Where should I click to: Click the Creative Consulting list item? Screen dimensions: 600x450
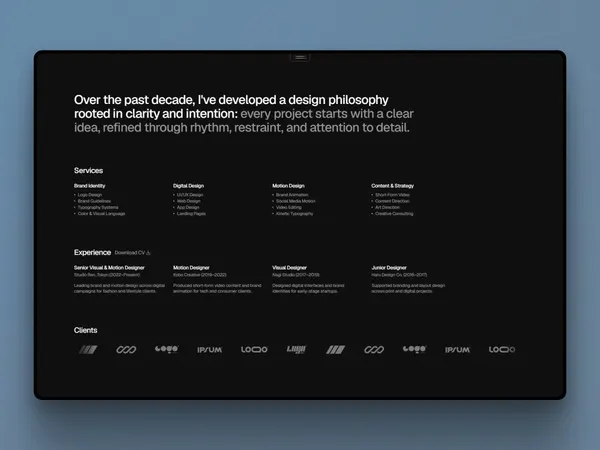[394, 214]
